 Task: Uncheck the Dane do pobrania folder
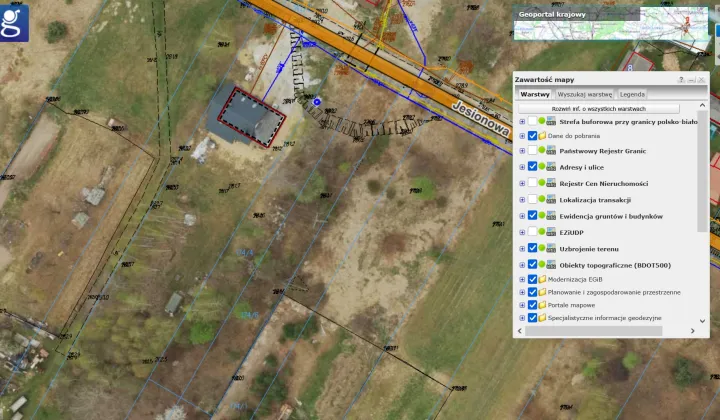click(x=532, y=136)
